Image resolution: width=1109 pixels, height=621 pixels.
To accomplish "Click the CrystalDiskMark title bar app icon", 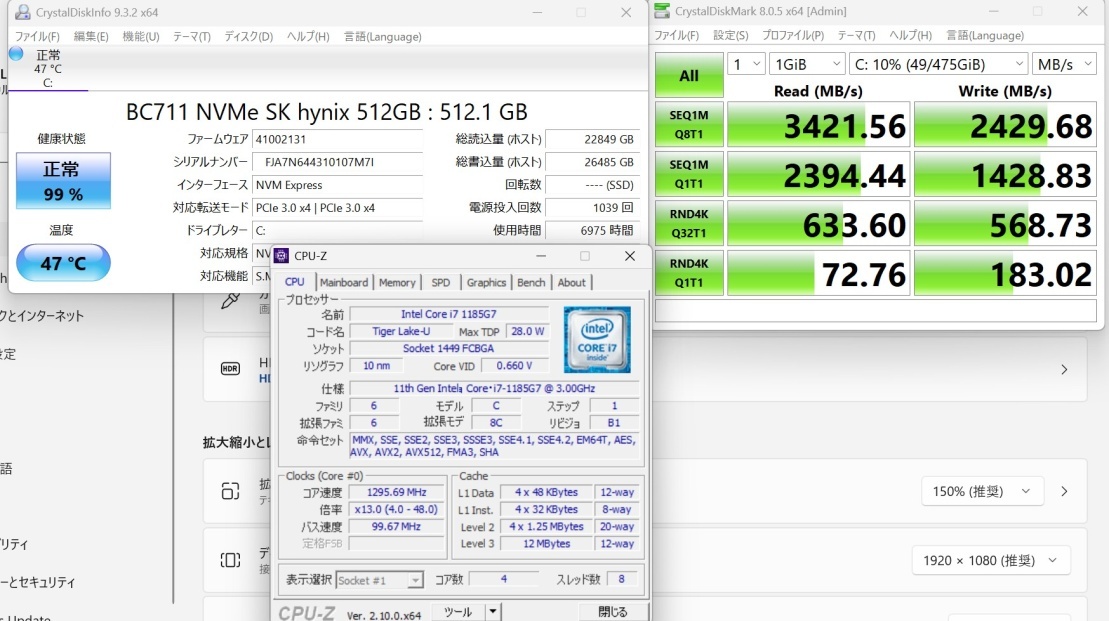I will coord(662,12).
